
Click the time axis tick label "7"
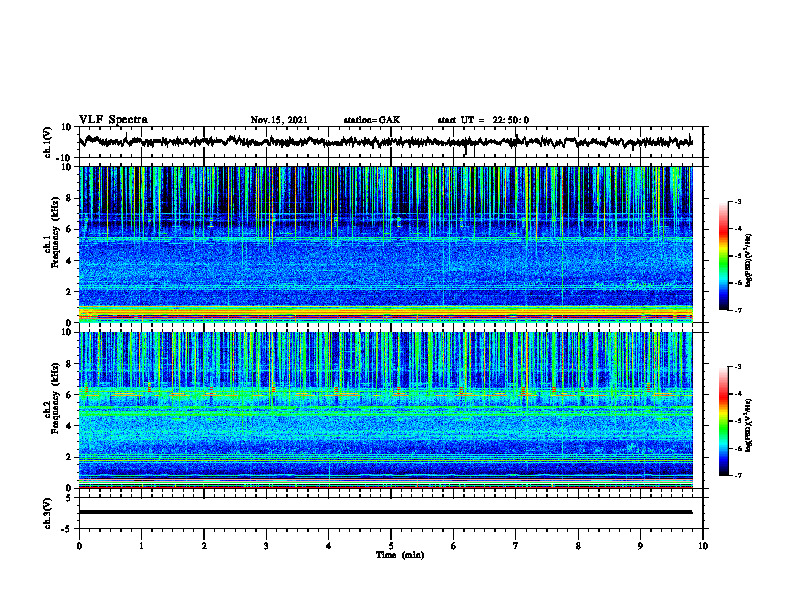coord(516,546)
